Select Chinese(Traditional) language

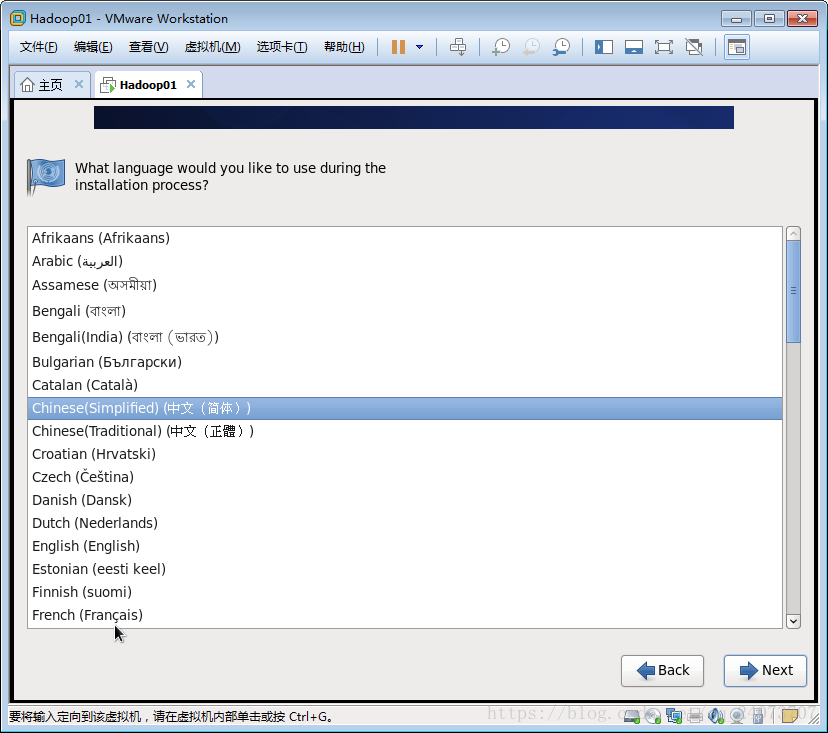404,431
